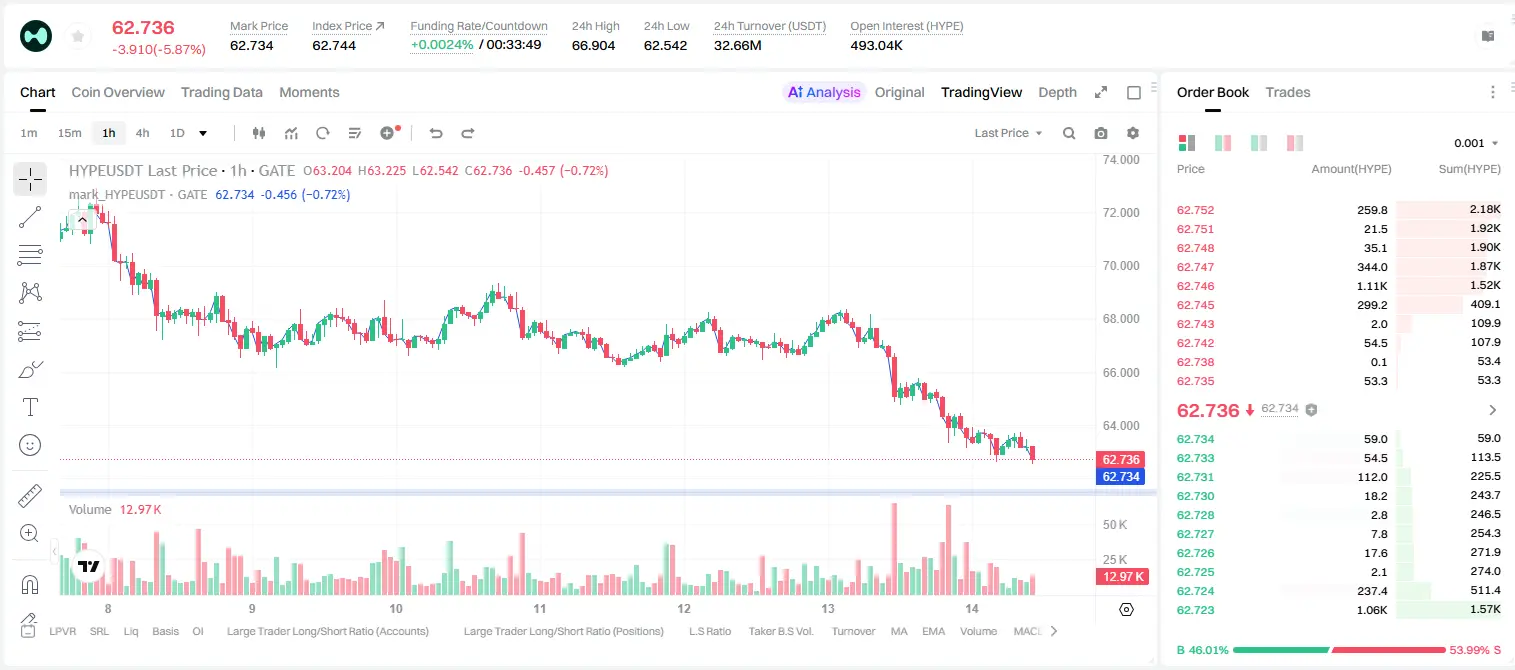Select the crosshair cursor tool

[30, 179]
